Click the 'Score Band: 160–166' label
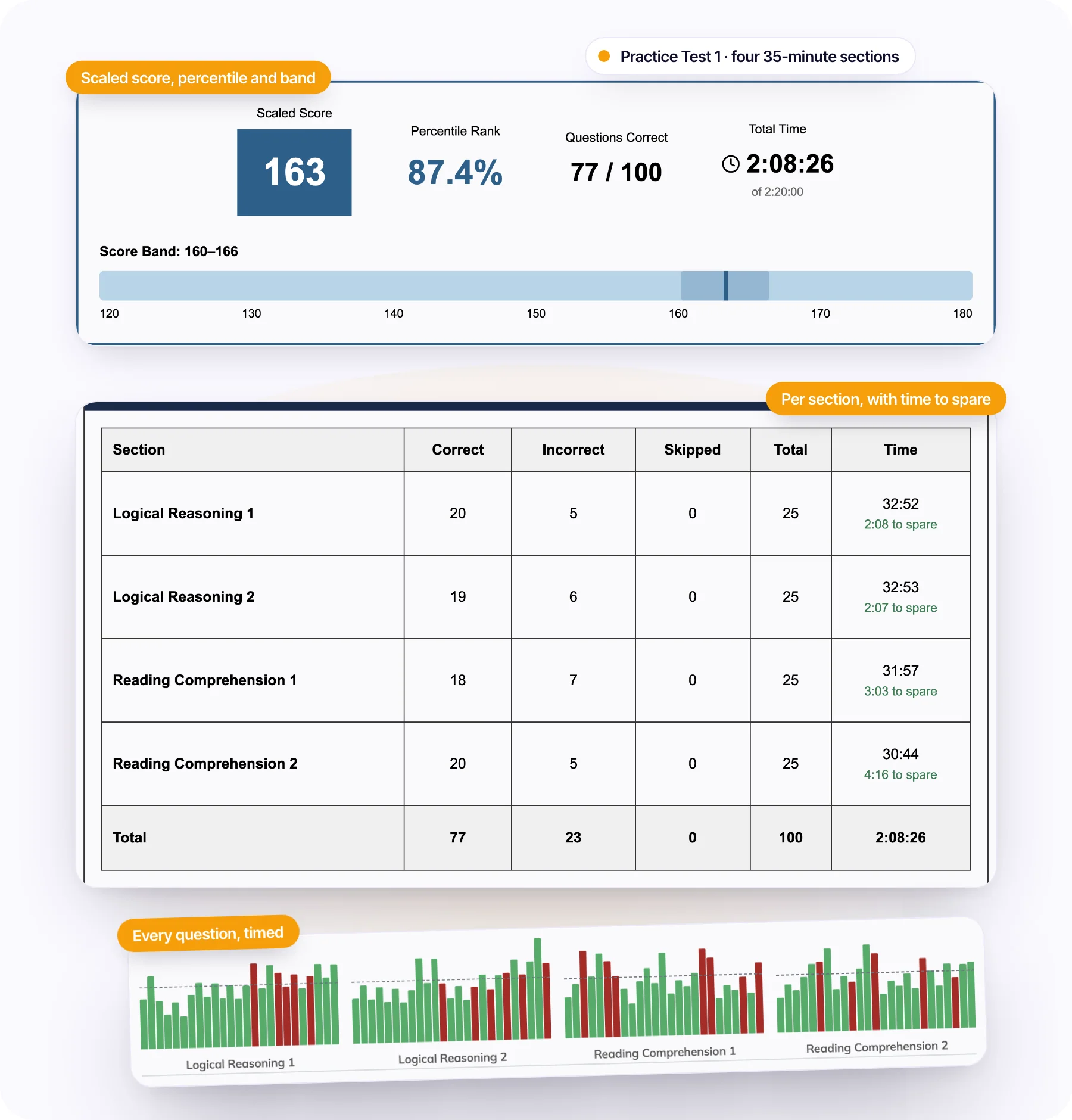The image size is (1072, 1120). [169, 251]
